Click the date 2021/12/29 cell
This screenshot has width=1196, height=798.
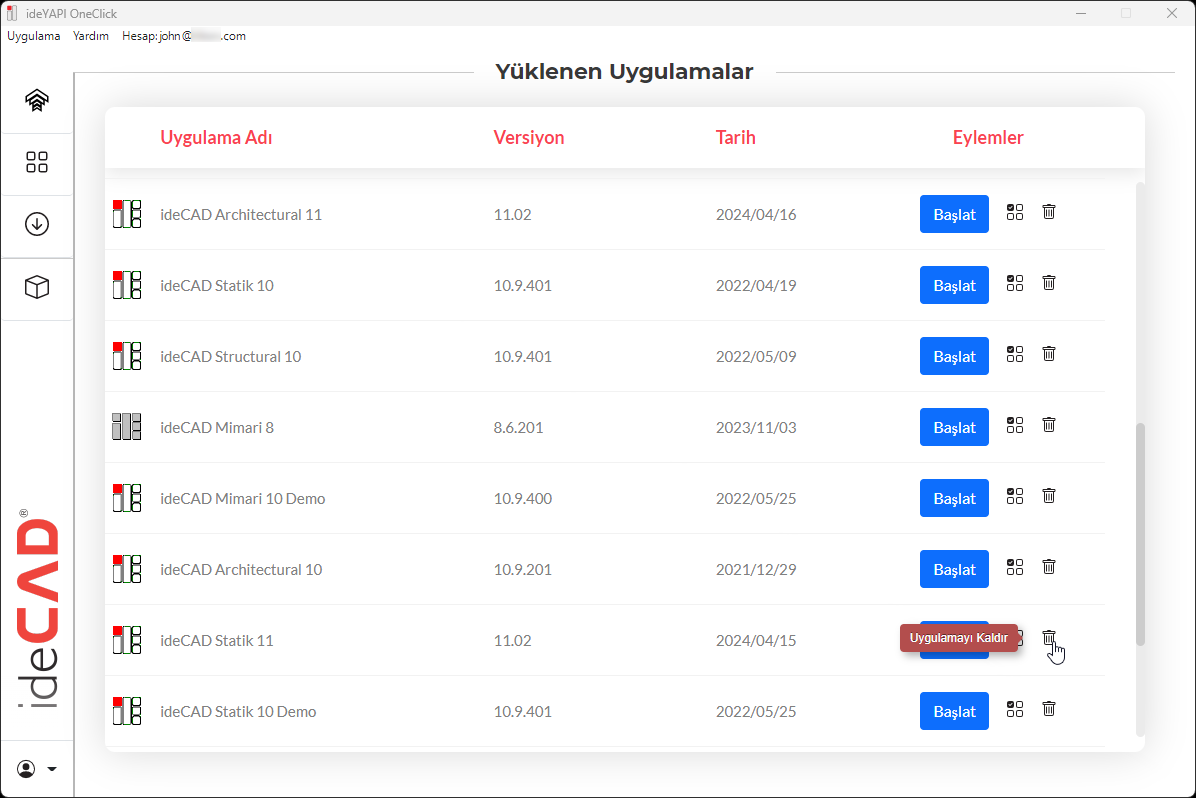pyautogui.click(x=756, y=569)
